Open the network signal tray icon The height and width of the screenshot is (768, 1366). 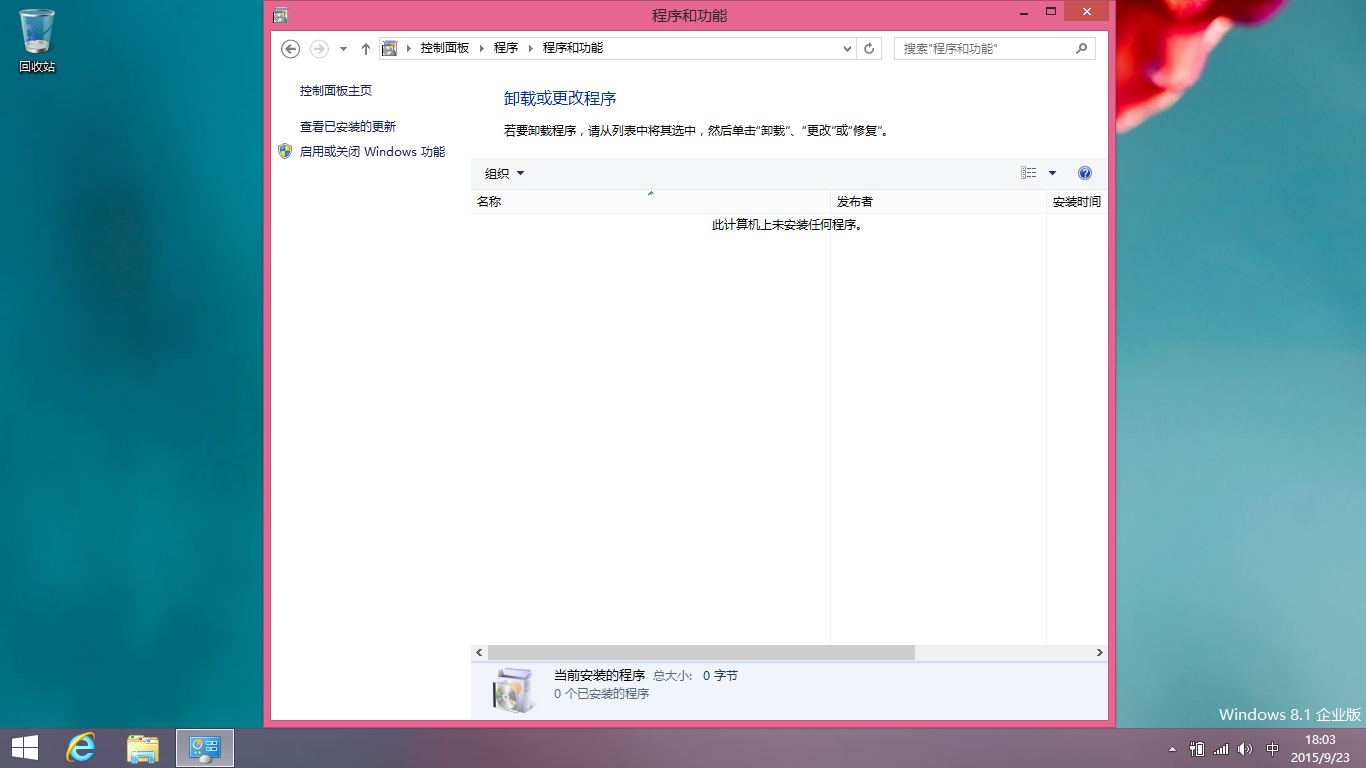[x=1221, y=749]
